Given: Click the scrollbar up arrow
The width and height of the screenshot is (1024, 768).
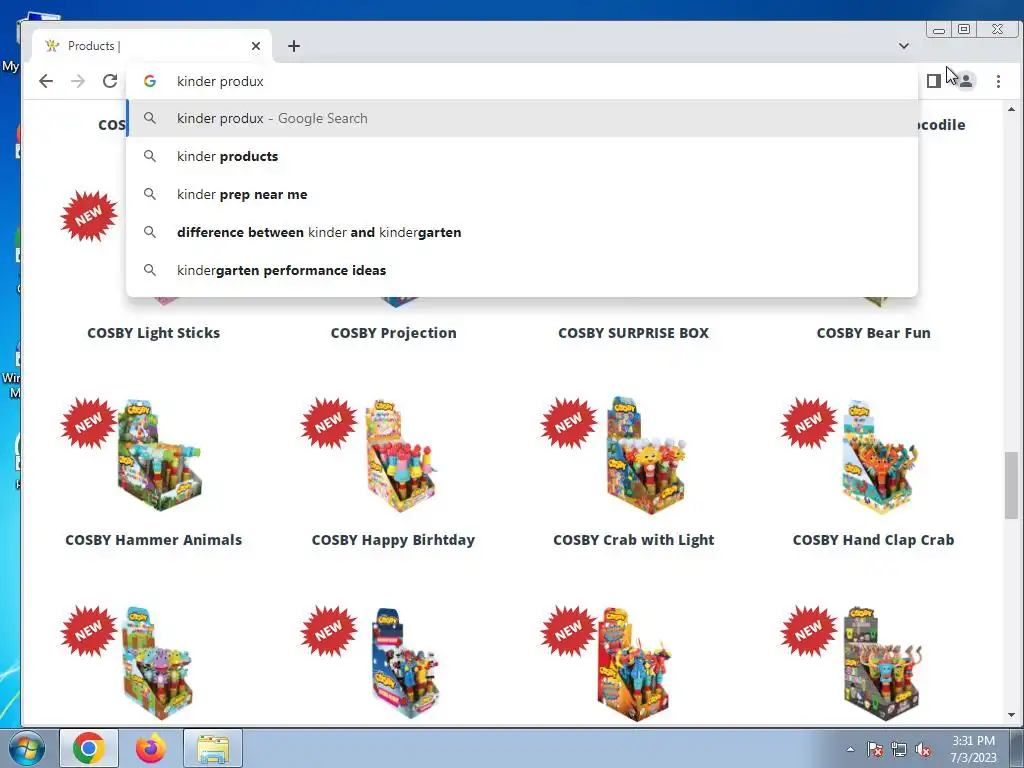Looking at the screenshot, I should click(x=1011, y=109).
